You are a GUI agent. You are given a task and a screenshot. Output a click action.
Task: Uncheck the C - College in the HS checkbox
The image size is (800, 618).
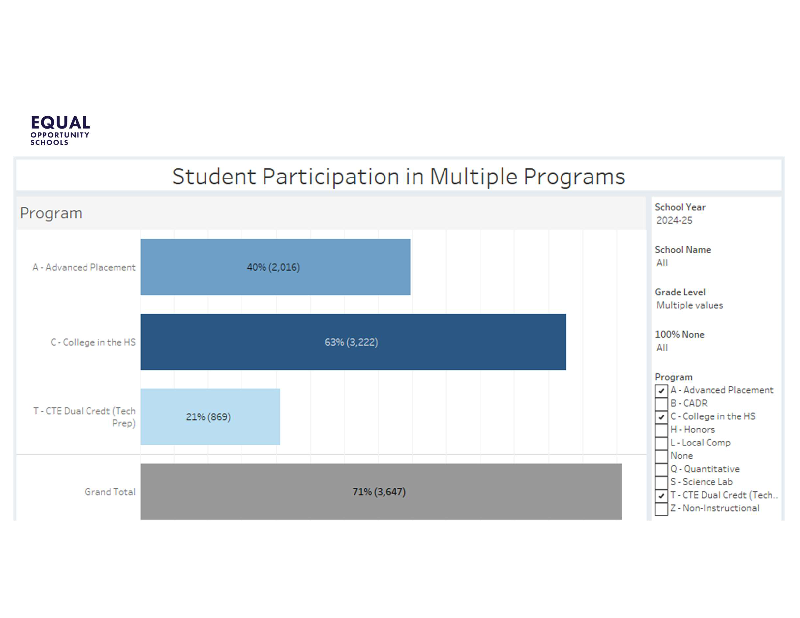click(x=661, y=417)
